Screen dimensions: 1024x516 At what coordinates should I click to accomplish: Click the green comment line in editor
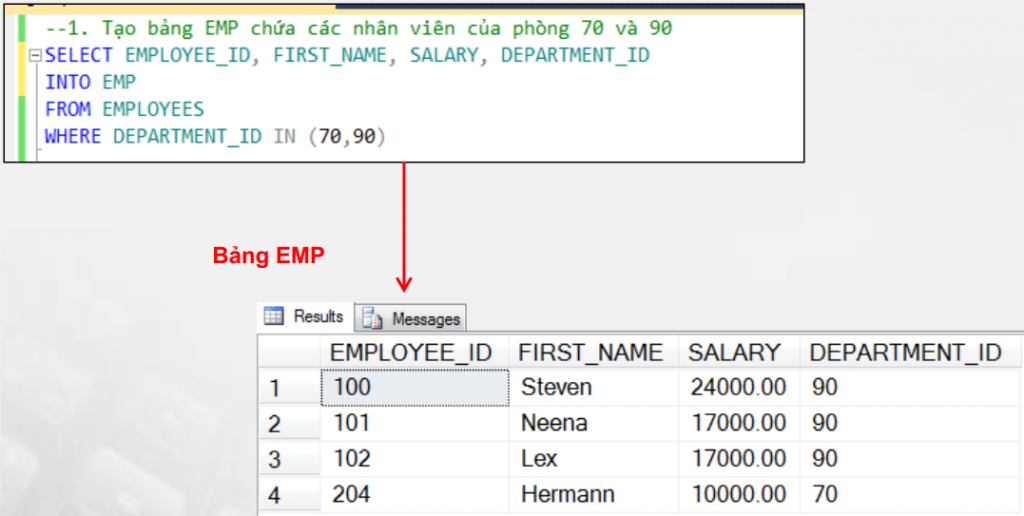pos(359,29)
